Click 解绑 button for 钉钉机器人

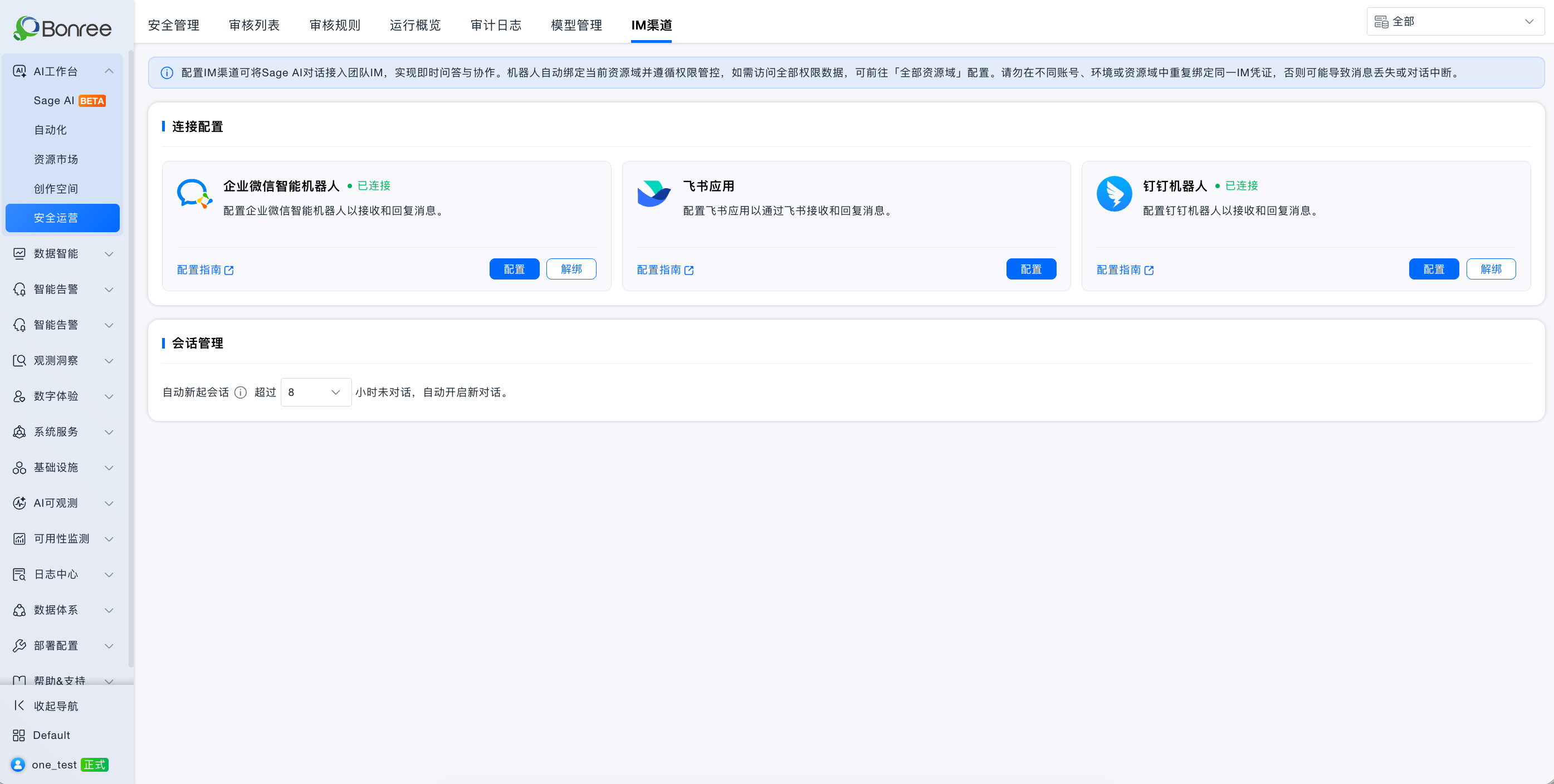[1491, 269]
